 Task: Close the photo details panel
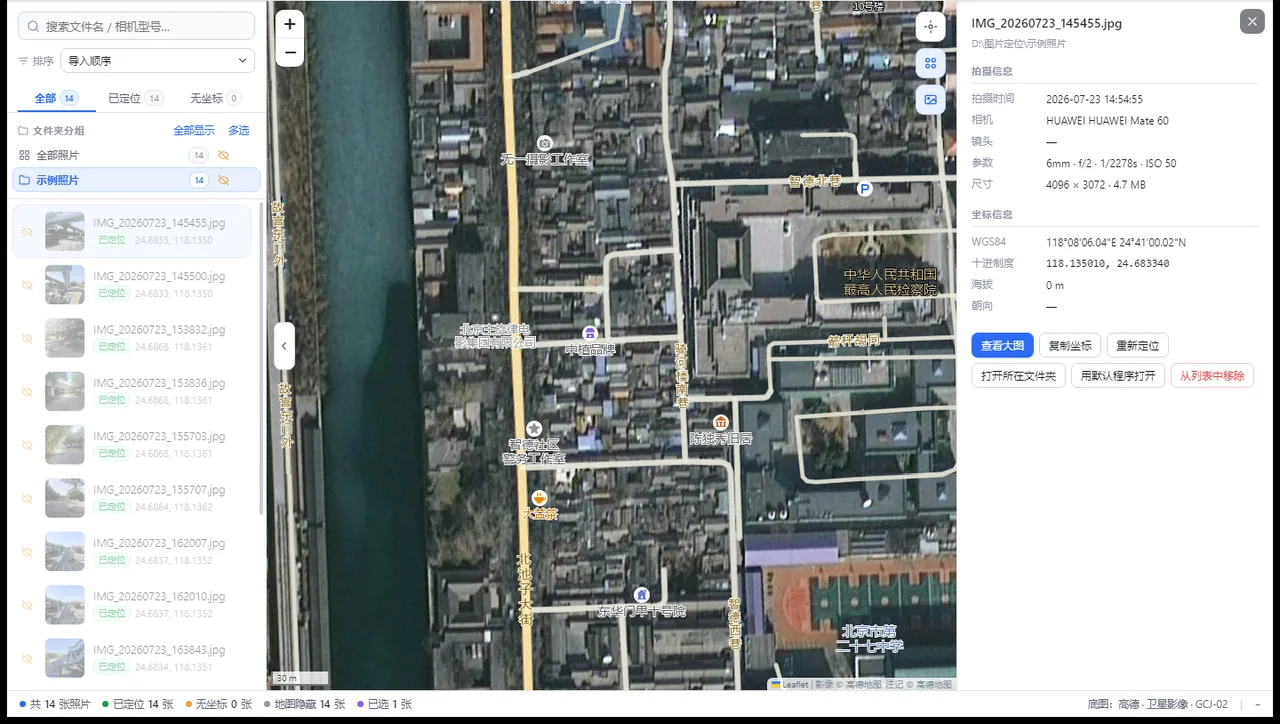pyautogui.click(x=1252, y=22)
